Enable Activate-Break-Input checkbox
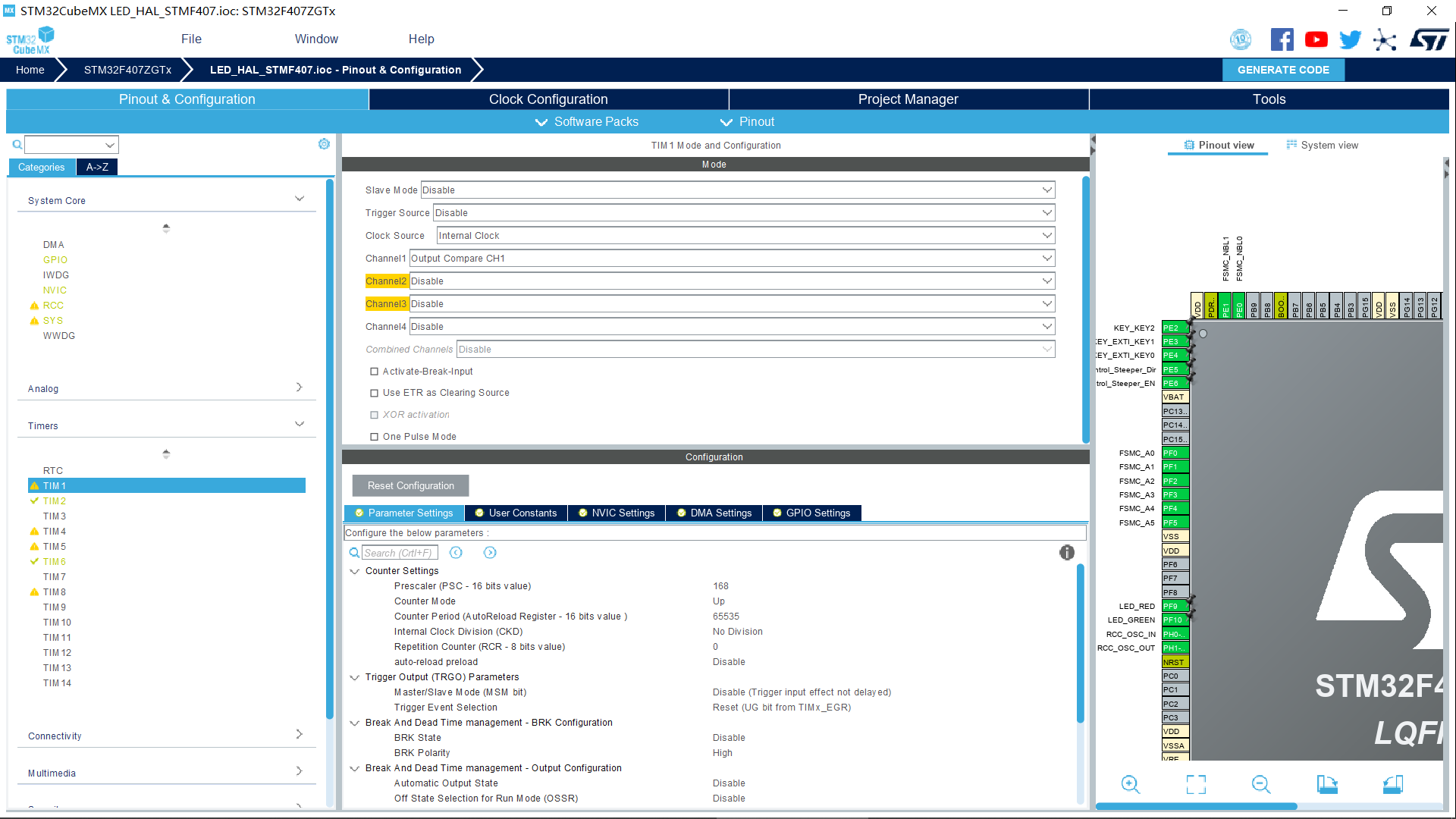The height and width of the screenshot is (819, 1456). [x=374, y=372]
